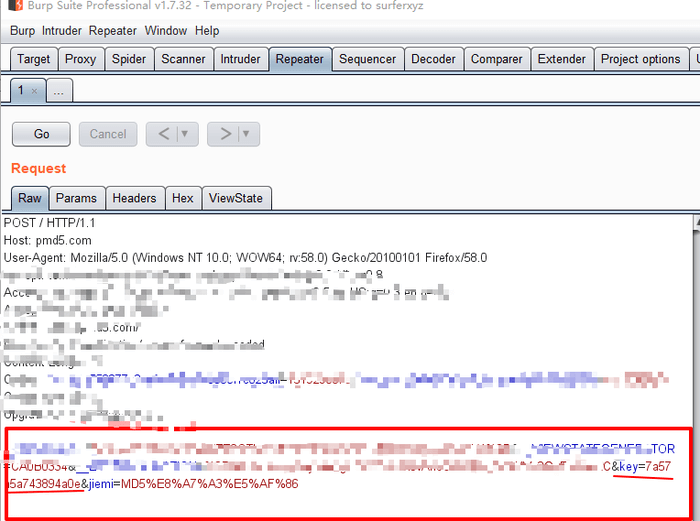
Task: Click the 'MD5%E8%A7%A3%E5%AF%86' parameter value
Action: pos(209,484)
